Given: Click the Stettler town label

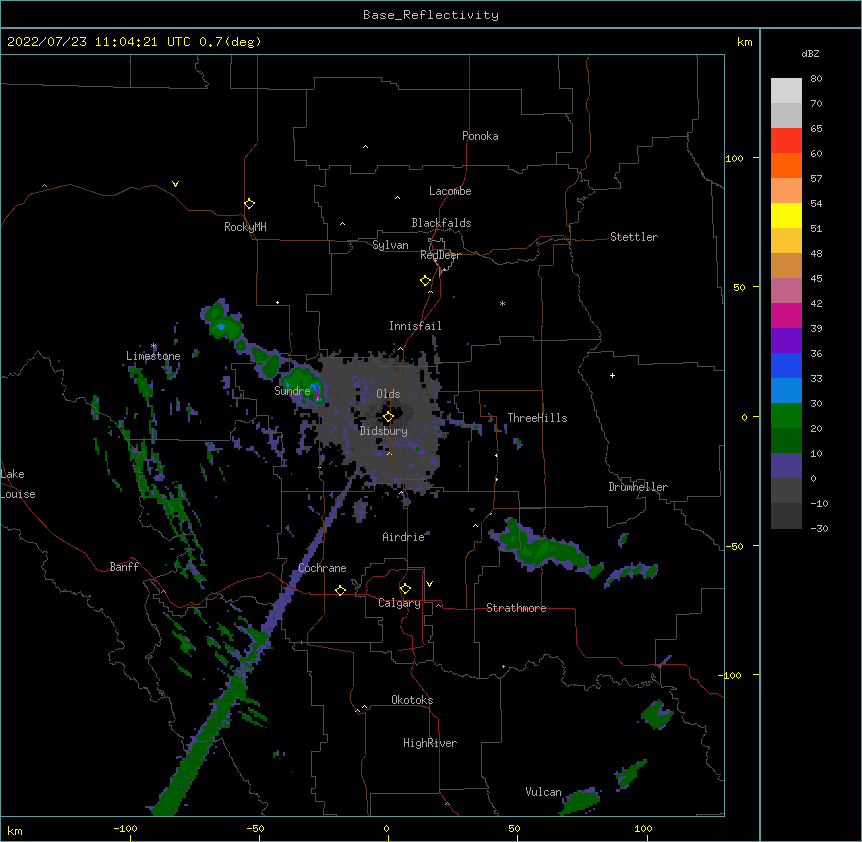Looking at the screenshot, I should pyautogui.click(x=634, y=237).
